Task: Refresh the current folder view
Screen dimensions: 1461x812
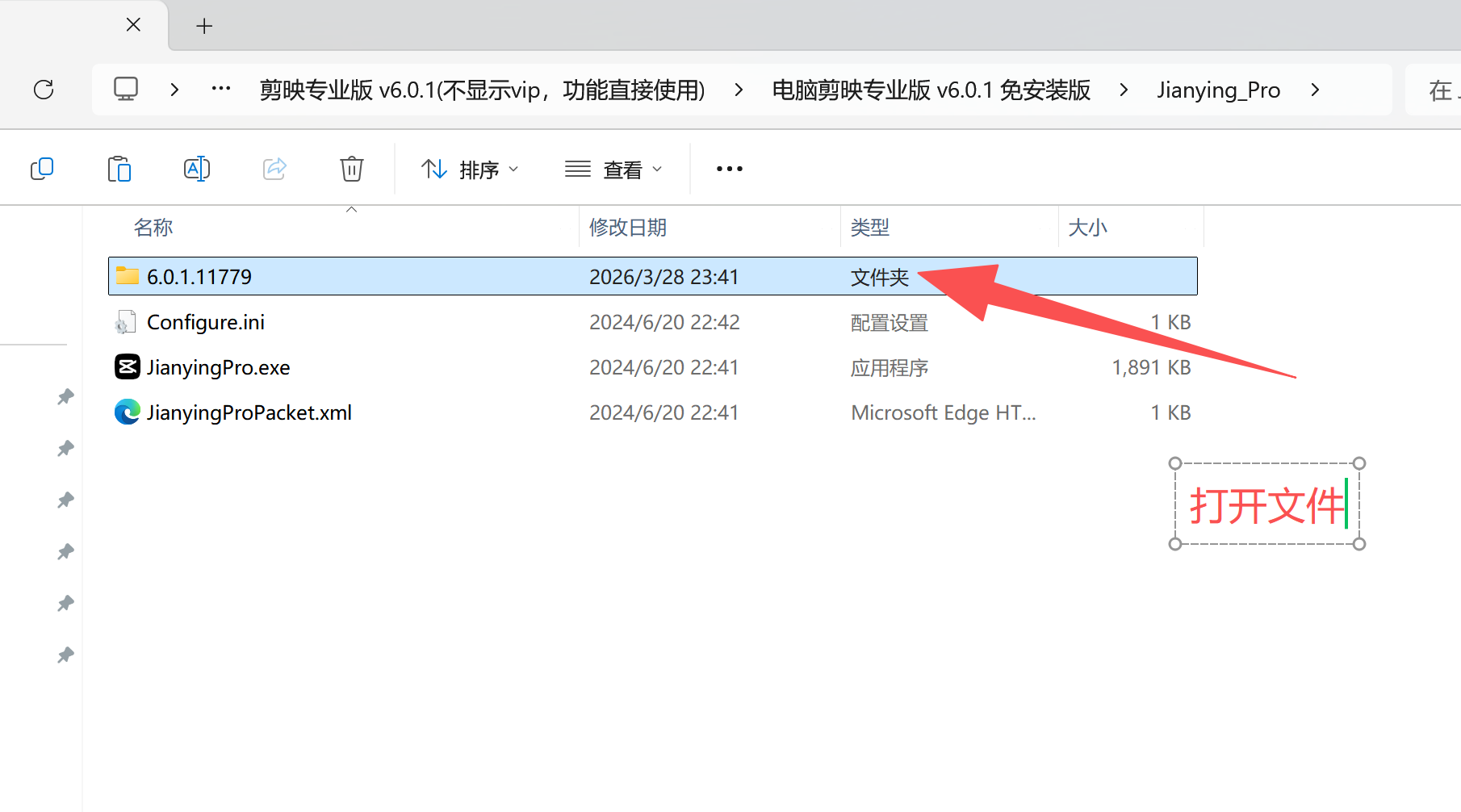Action: point(44,90)
